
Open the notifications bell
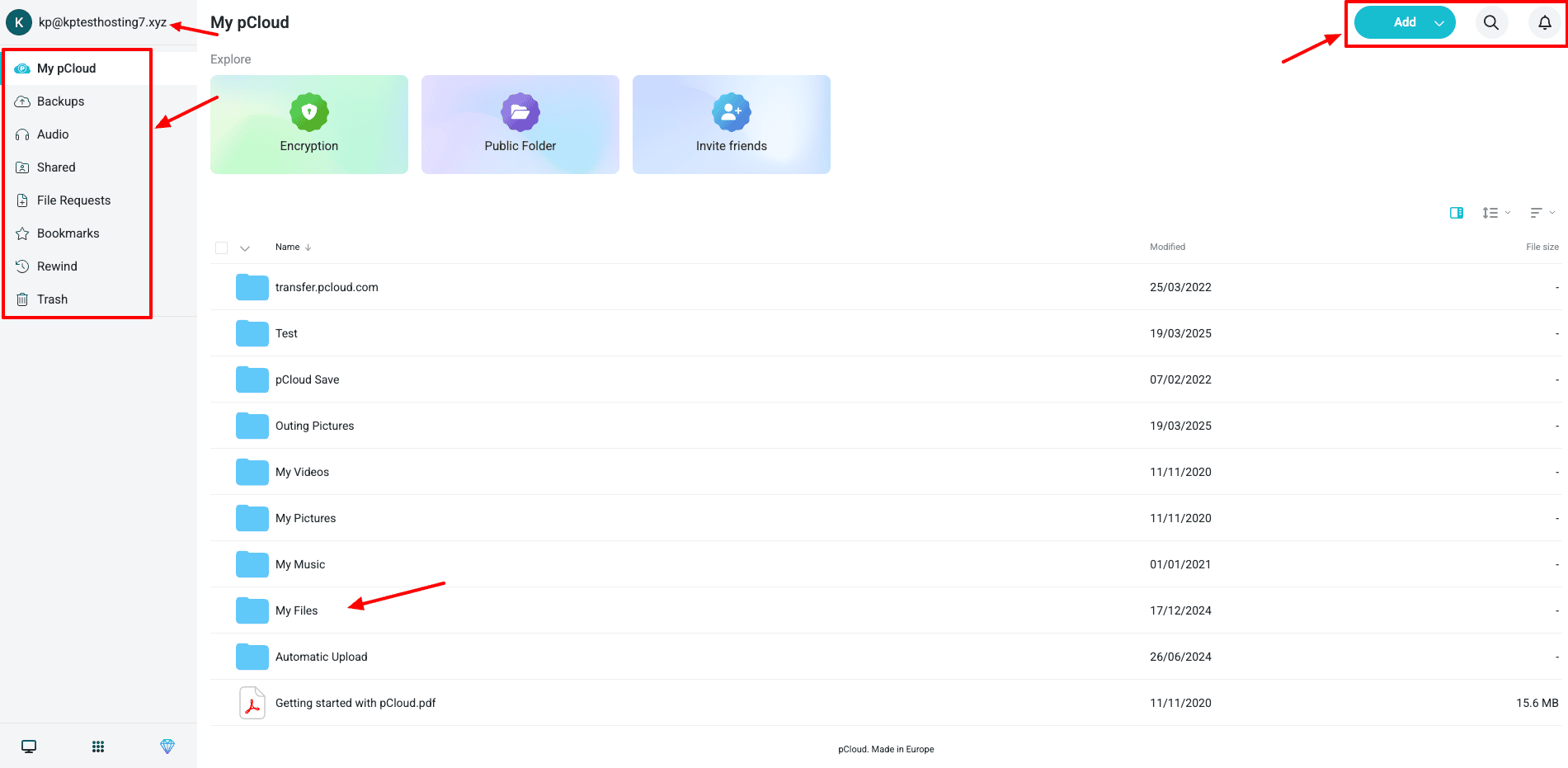click(x=1544, y=23)
